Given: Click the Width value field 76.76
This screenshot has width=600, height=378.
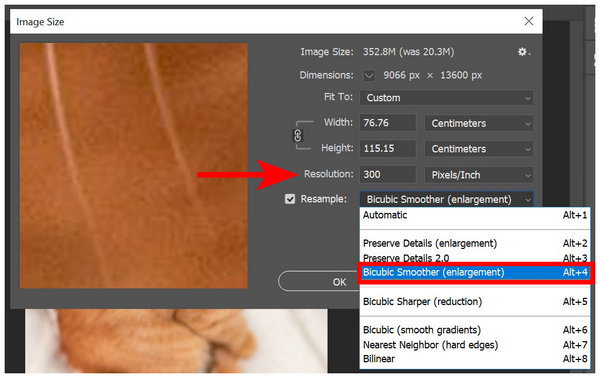Looking at the screenshot, I should [388, 123].
